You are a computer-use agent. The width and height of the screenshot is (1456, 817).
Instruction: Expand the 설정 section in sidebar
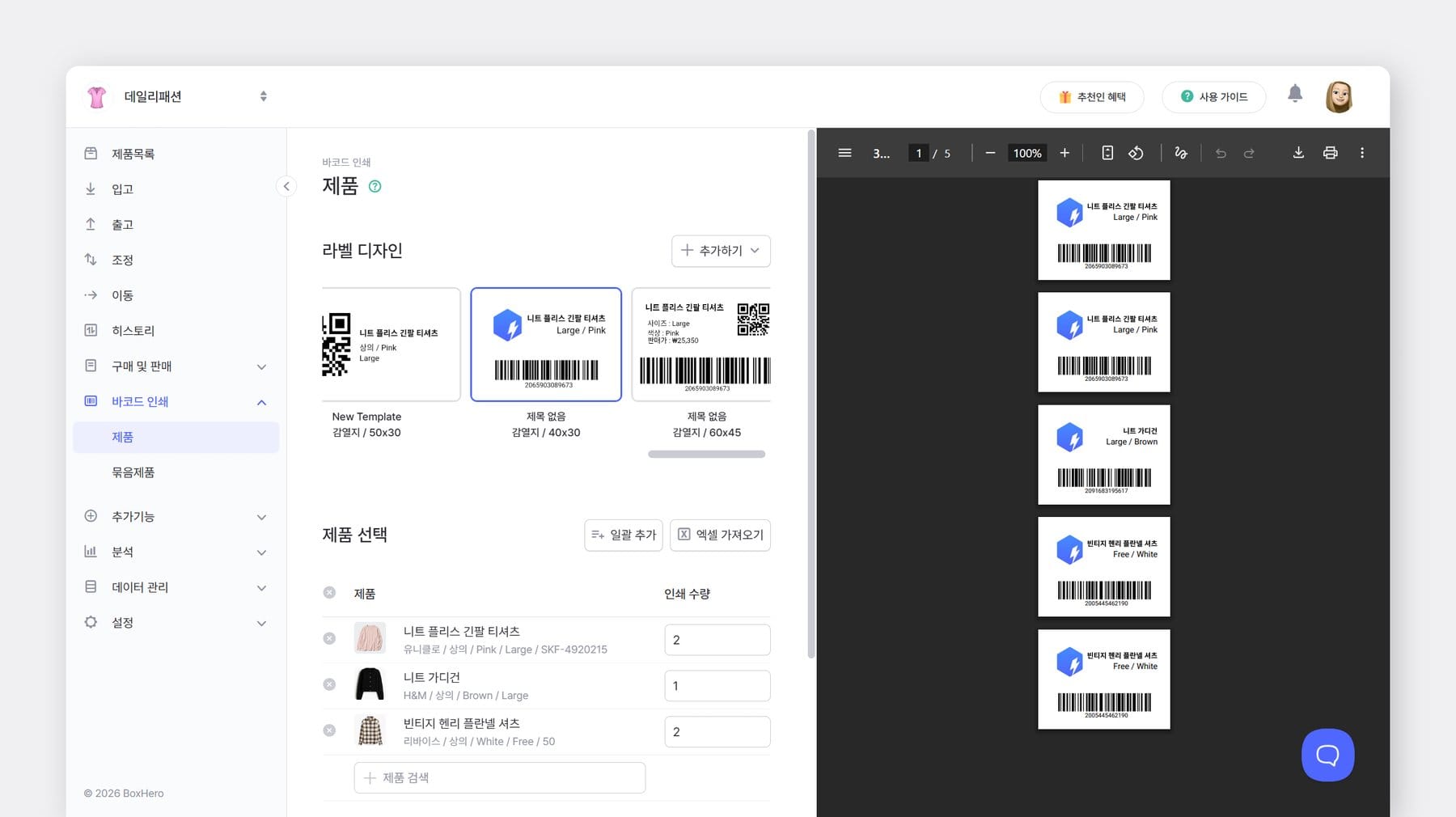(x=176, y=622)
